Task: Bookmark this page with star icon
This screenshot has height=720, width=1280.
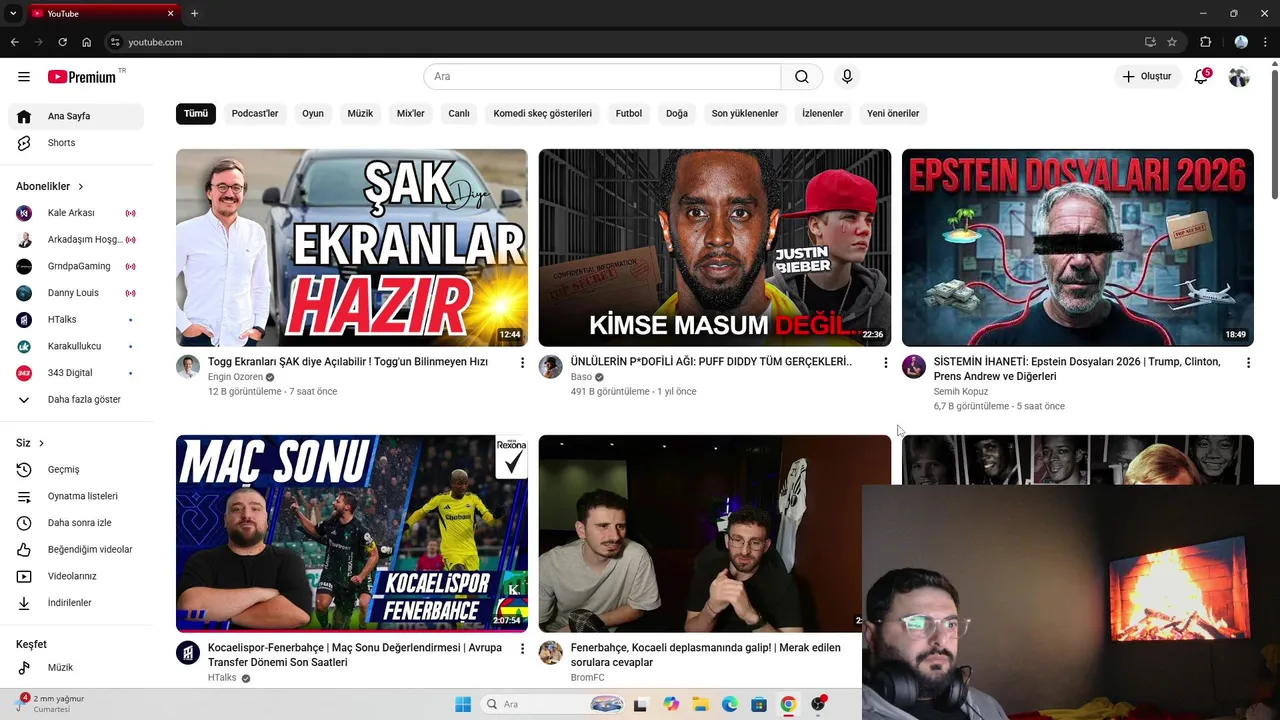Action: point(1172,42)
